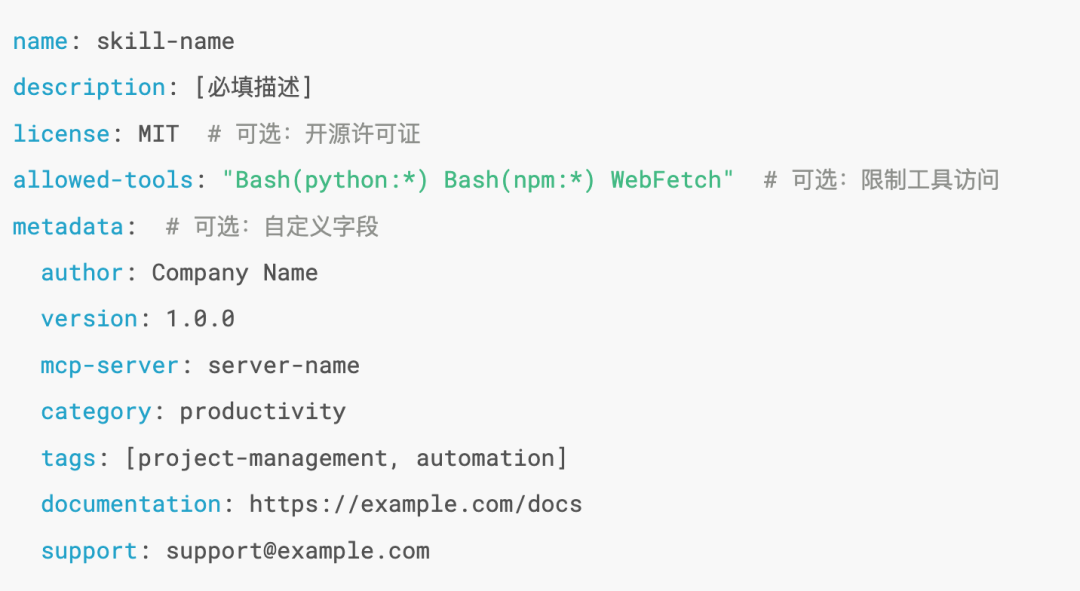Click 'project-management' in the tags list
The height and width of the screenshot is (591, 1080).
[263, 458]
